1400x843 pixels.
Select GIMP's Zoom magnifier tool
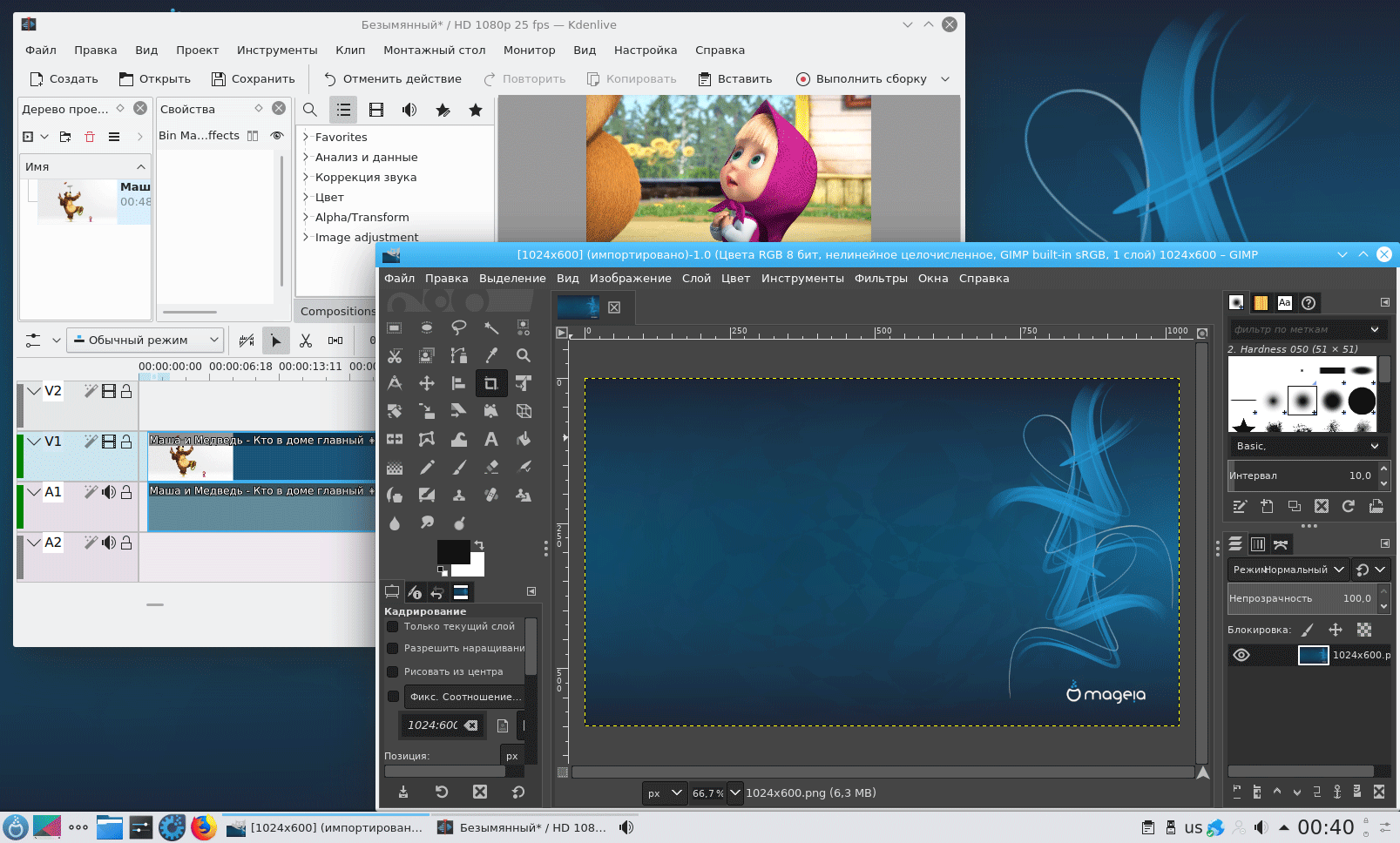[x=524, y=355]
